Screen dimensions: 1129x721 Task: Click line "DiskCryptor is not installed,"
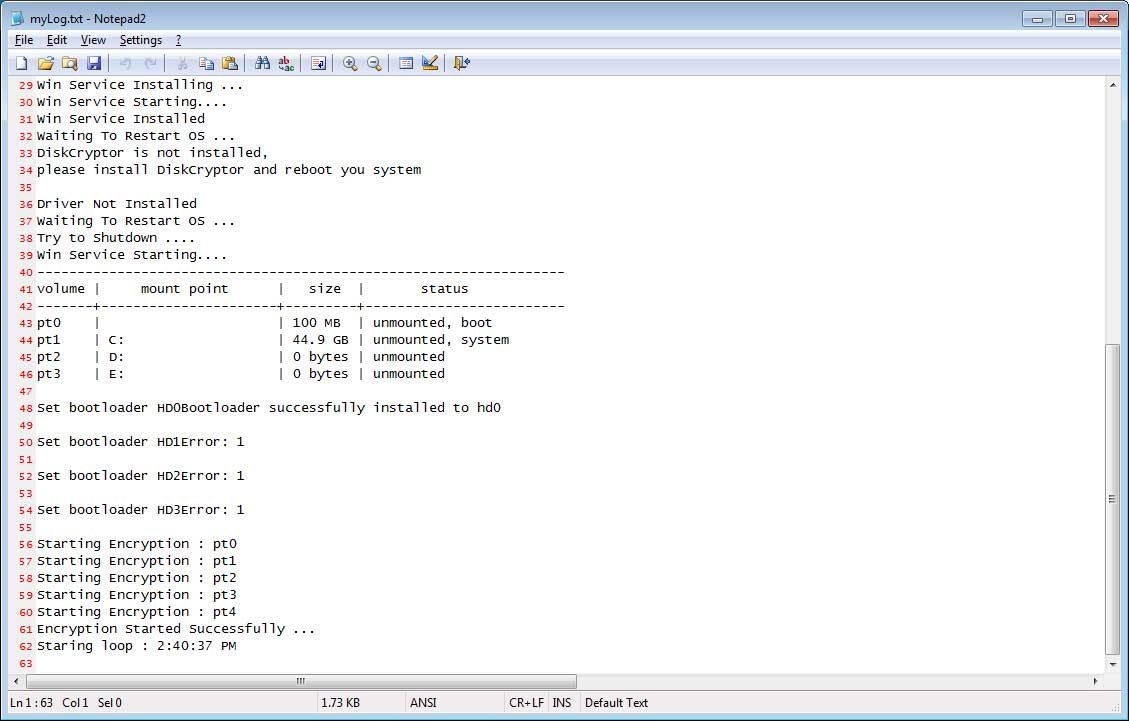pyautogui.click(x=152, y=153)
